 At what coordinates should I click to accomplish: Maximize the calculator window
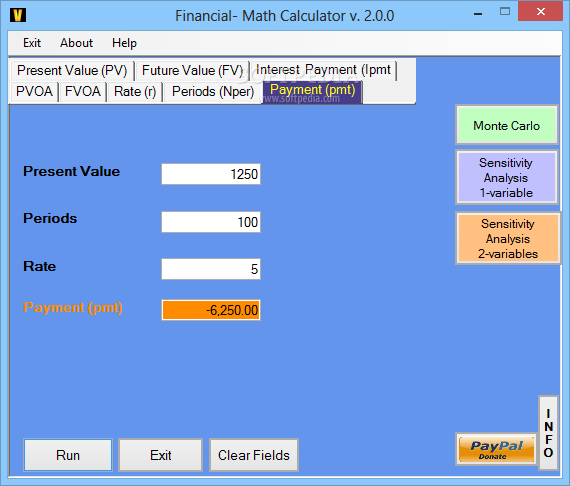click(505, 12)
